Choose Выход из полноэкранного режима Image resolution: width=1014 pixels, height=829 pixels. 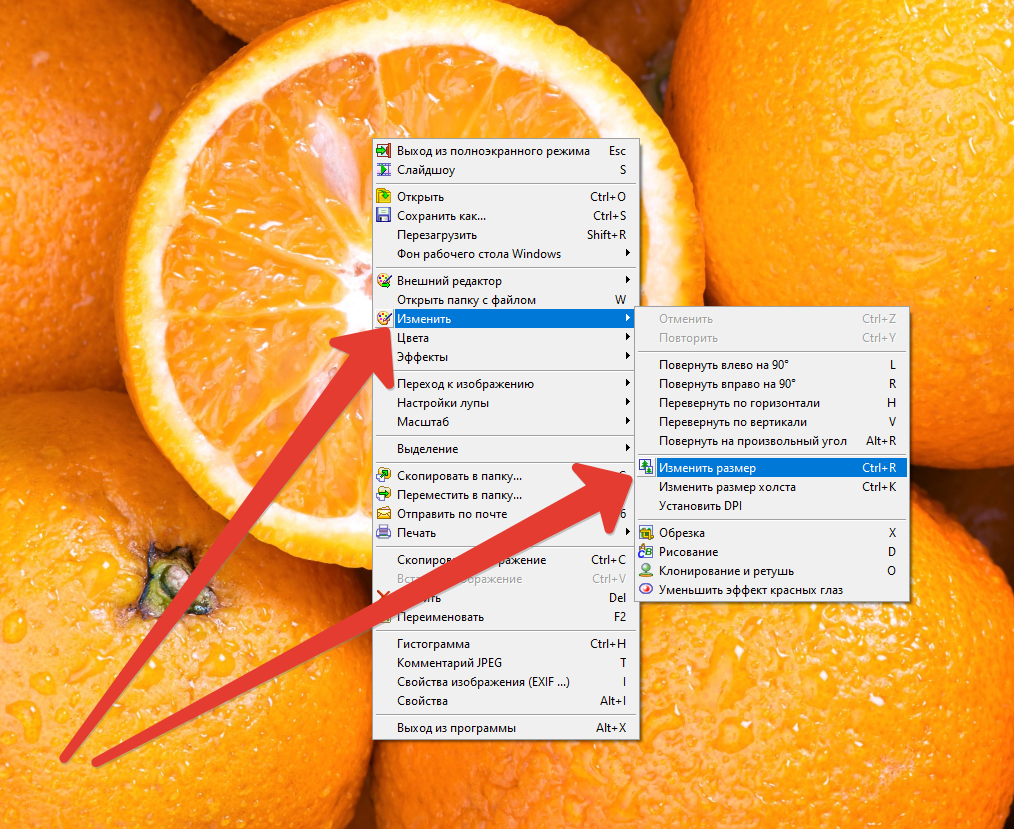[x=506, y=151]
